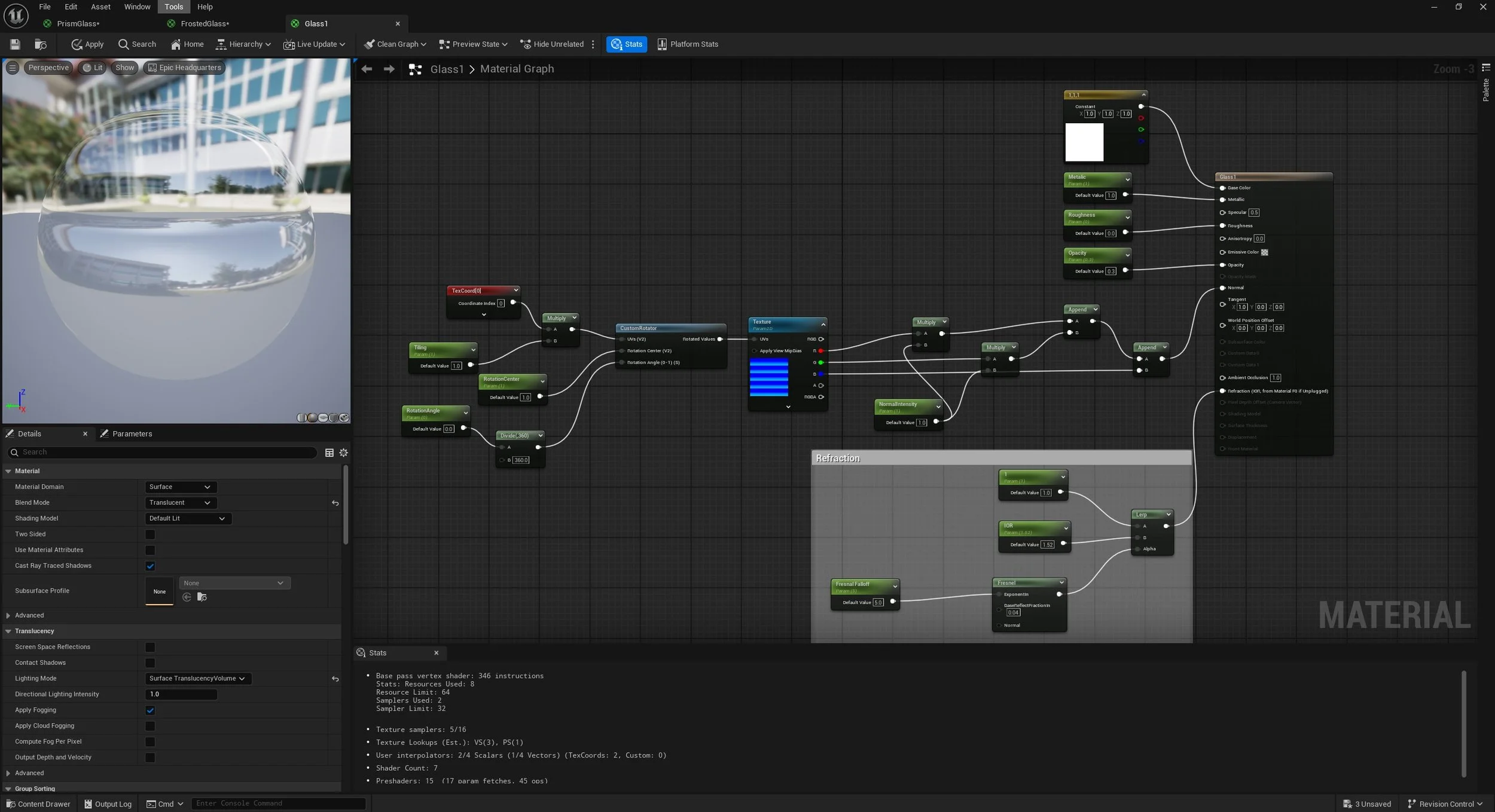Viewport: 1495px width, 812px height.
Task: Open the Lighting Mode dropdown
Action: coord(197,679)
